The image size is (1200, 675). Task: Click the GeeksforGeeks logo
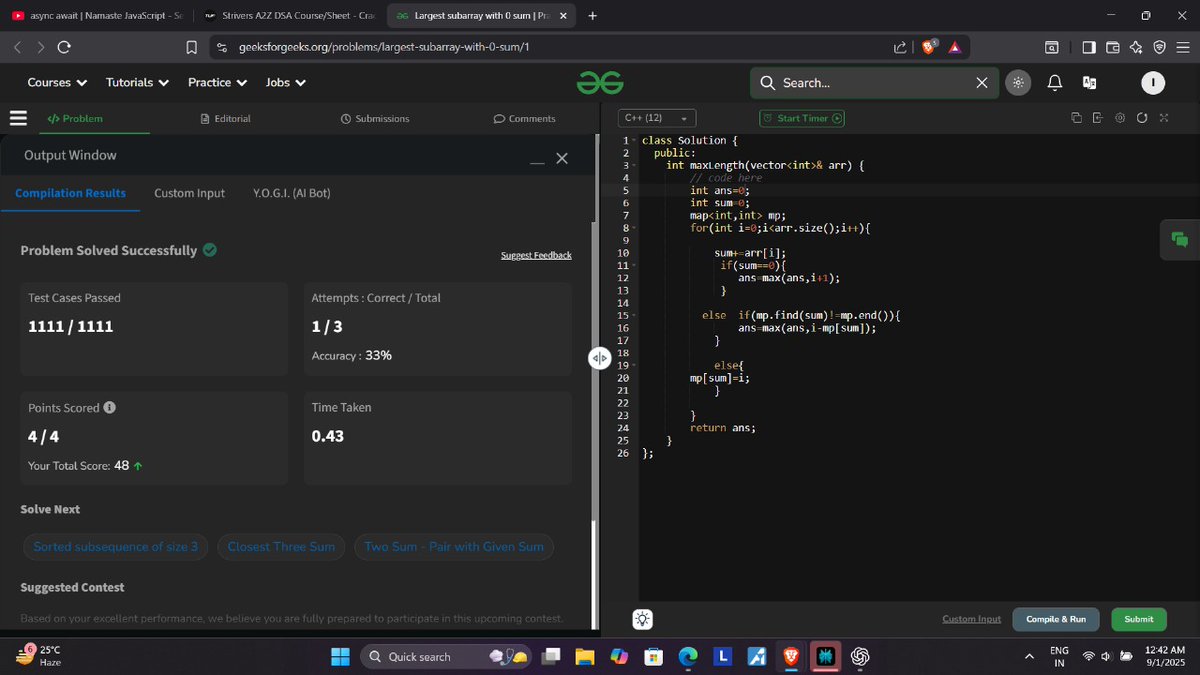click(600, 83)
